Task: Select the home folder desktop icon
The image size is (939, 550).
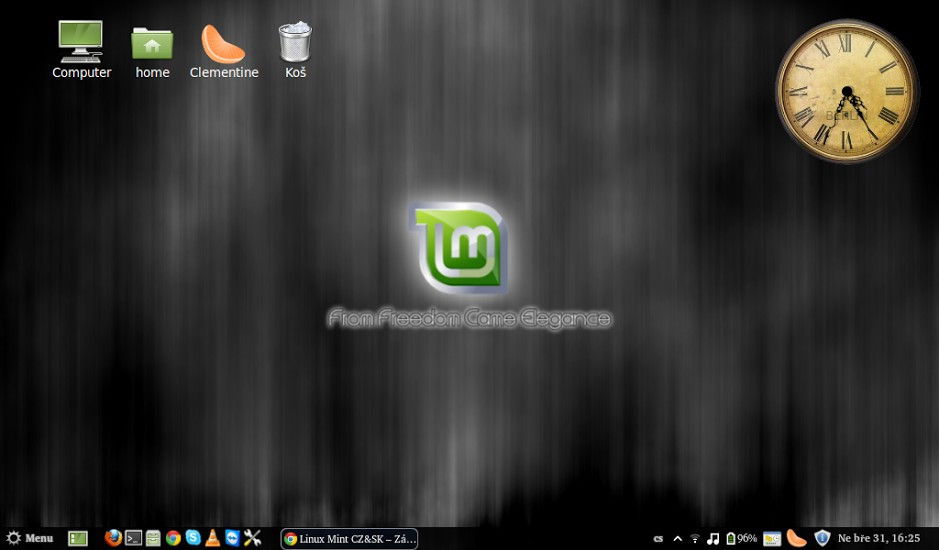Action: click(152, 50)
